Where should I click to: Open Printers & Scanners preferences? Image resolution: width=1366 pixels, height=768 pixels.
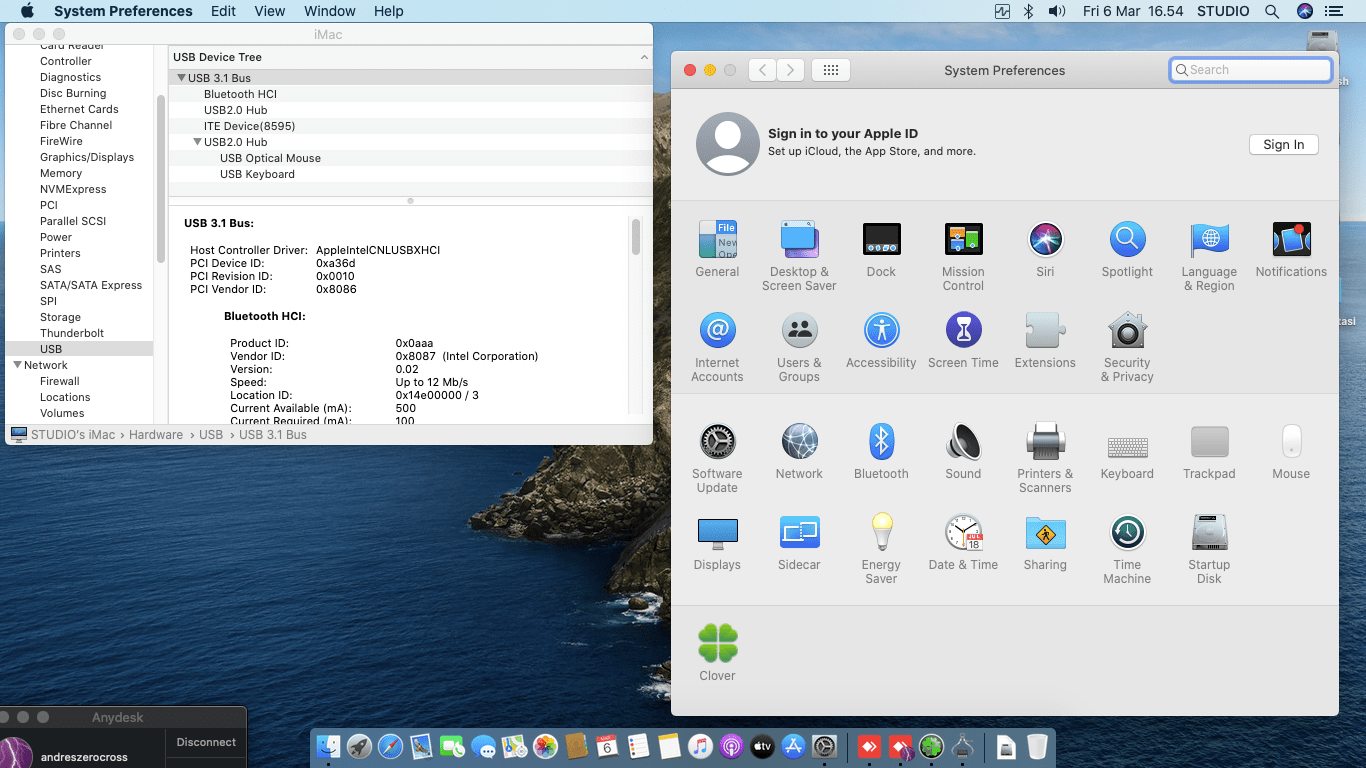1045,441
